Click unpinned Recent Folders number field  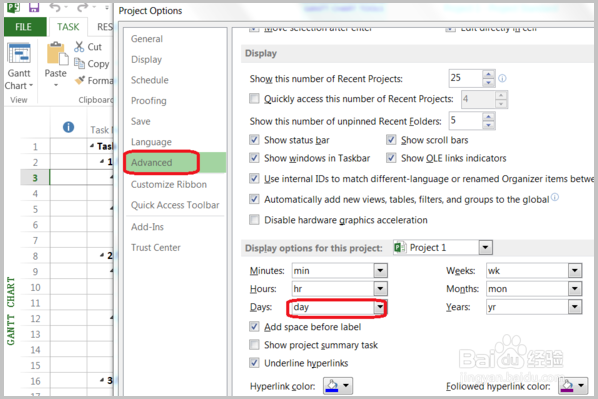click(x=466, y=121)
